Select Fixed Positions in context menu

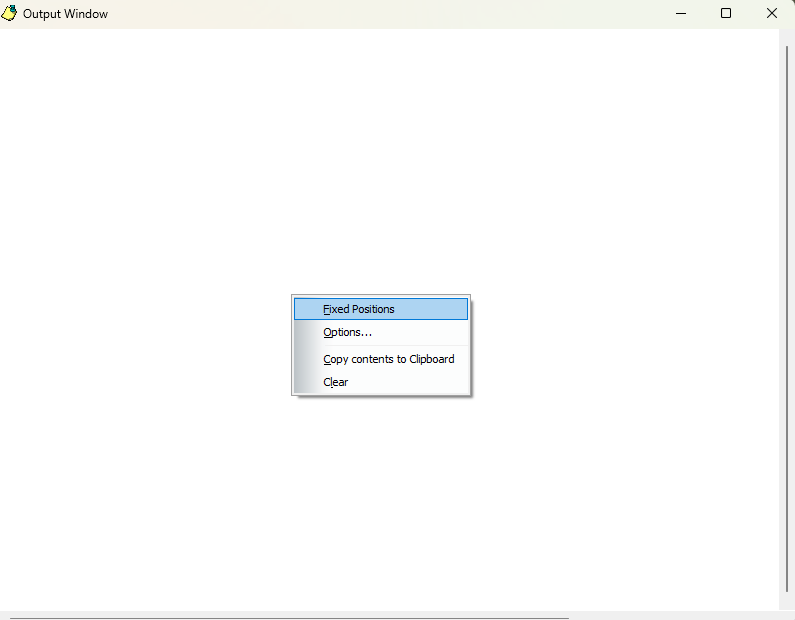coord(381,309)
